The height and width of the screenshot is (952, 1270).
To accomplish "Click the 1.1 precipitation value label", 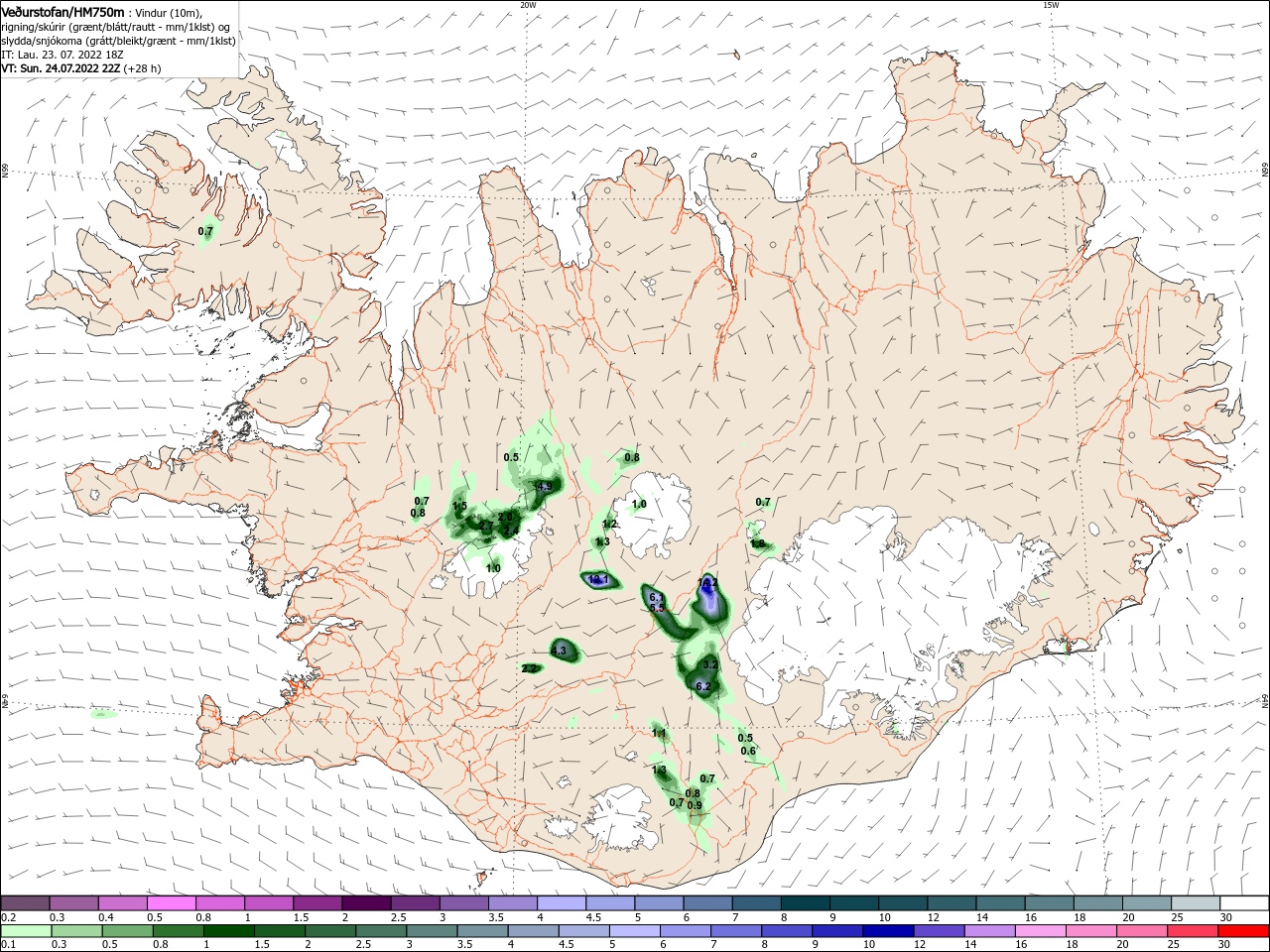I will (x=660, y=733).
